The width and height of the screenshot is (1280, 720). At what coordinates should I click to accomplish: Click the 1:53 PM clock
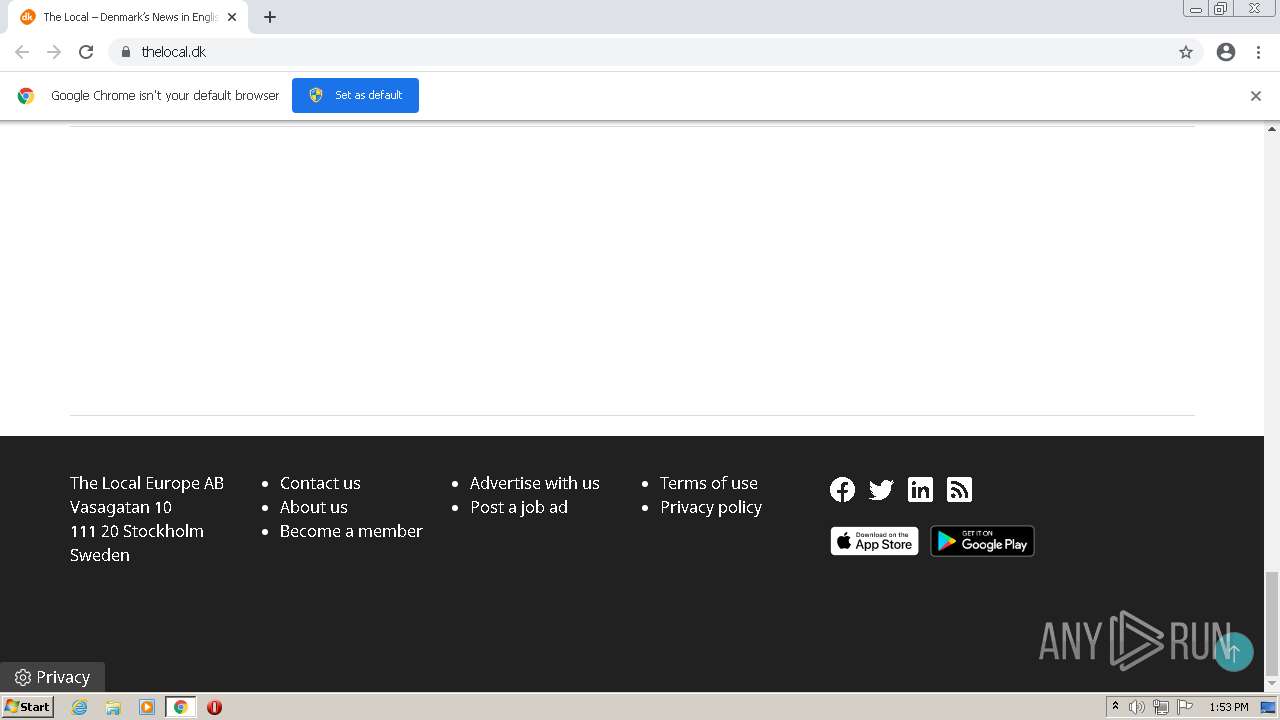click(1229, 707)
